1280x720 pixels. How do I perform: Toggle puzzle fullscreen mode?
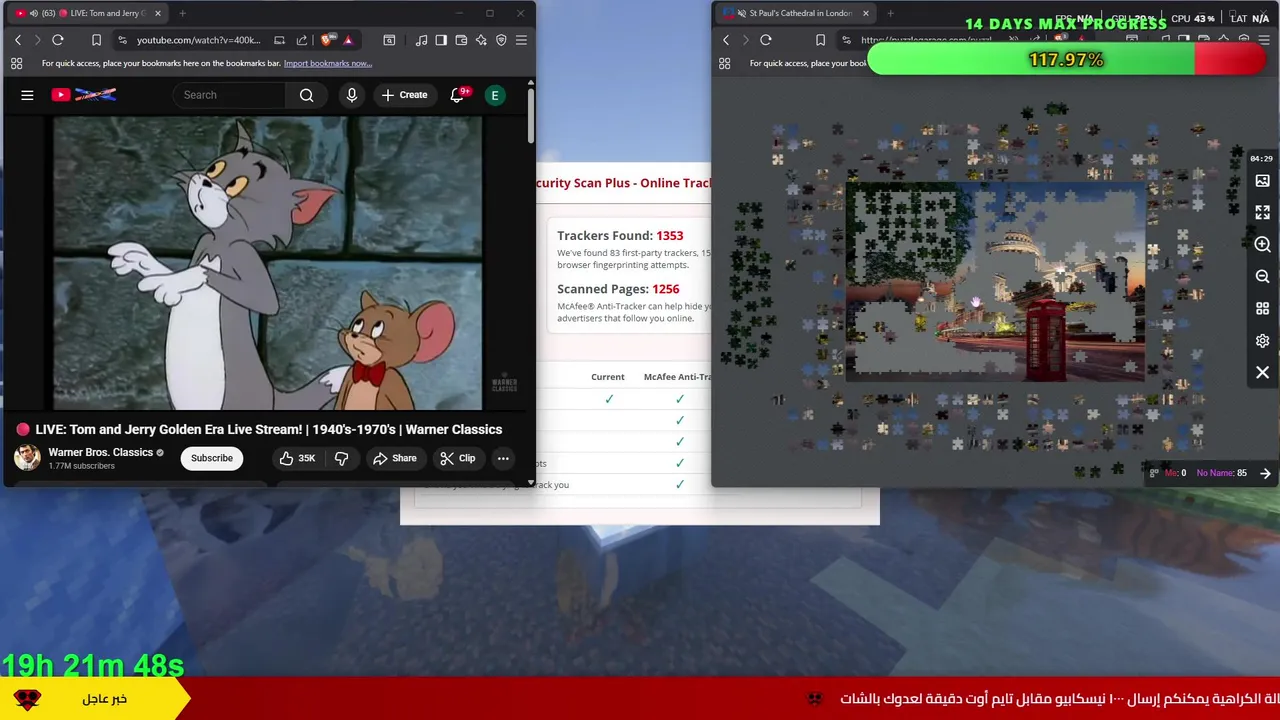point(1262,212)
